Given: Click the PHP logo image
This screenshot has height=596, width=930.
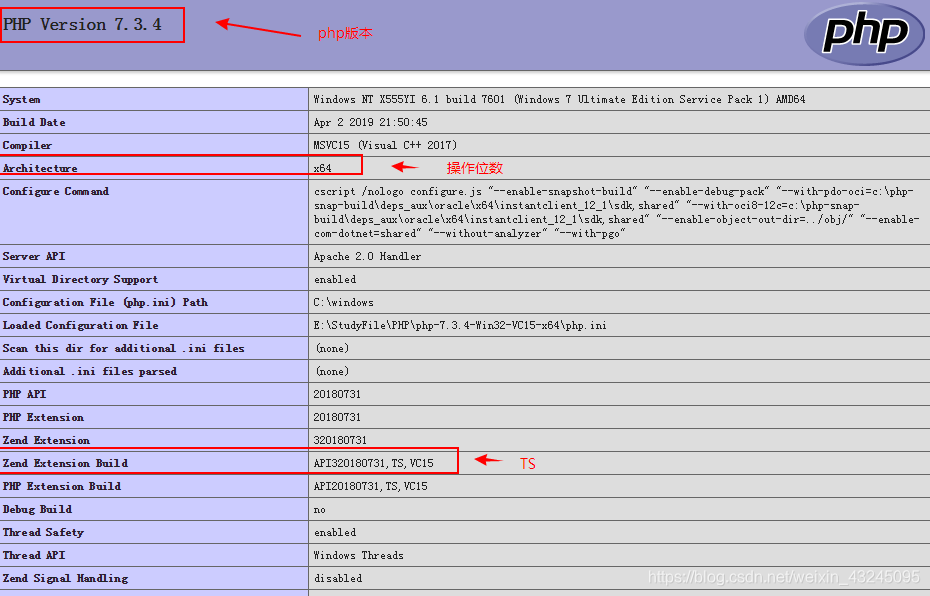Looking at the screenshot, I should pos(864,34).
